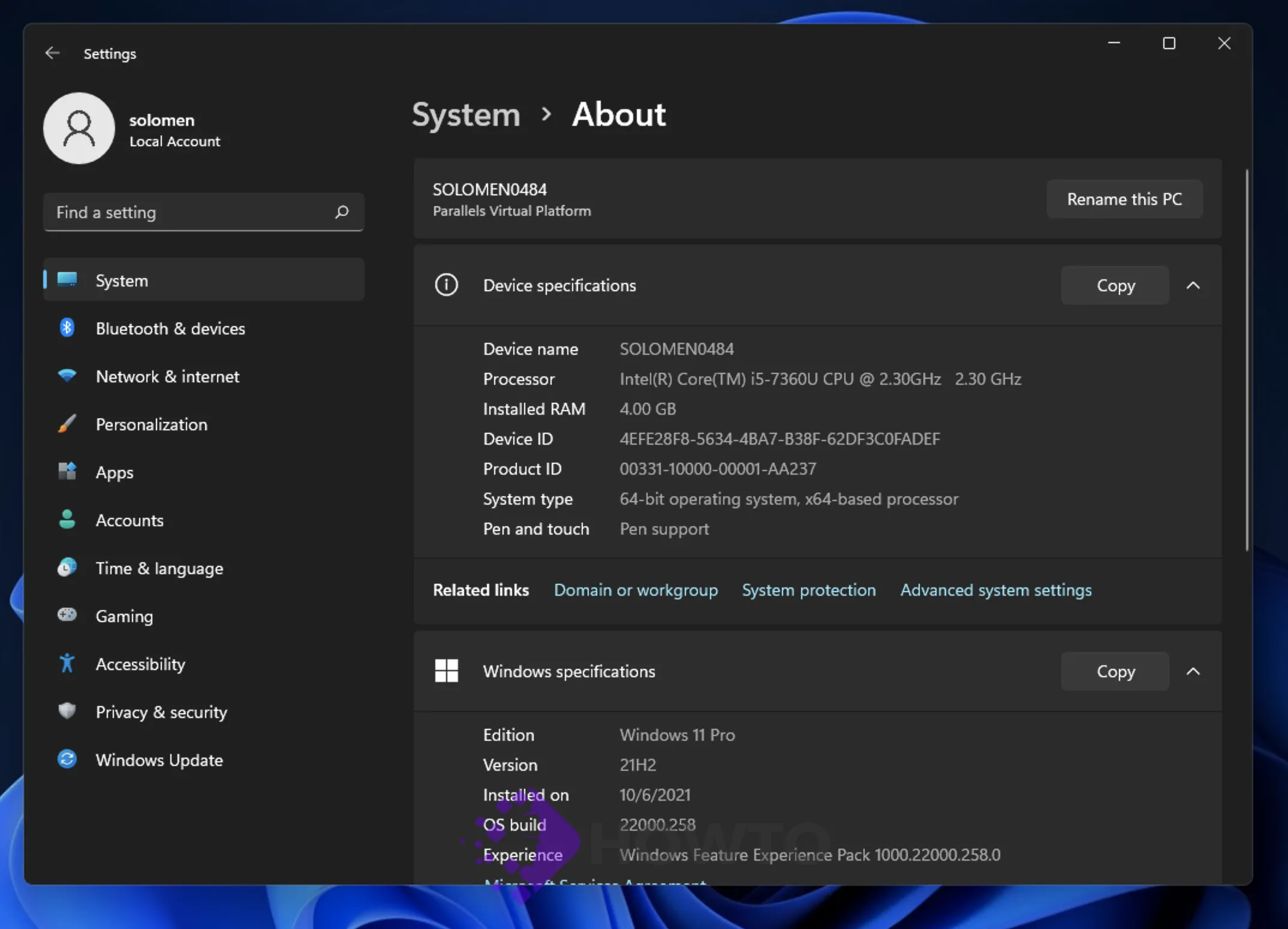Copy the Device specifications
The width and height of the screenshot is (1288, 929).
tap(1115, 285)
